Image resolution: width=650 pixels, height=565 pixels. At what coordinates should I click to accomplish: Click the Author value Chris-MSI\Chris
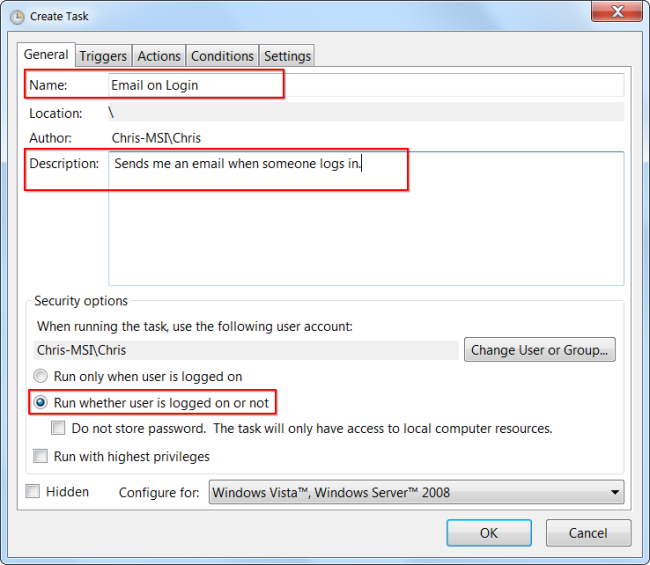(163, 138)
